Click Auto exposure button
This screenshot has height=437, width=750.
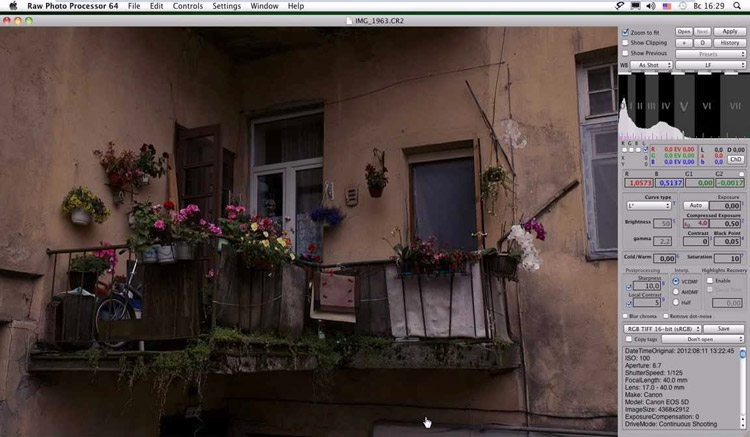[x=695, y=206]
